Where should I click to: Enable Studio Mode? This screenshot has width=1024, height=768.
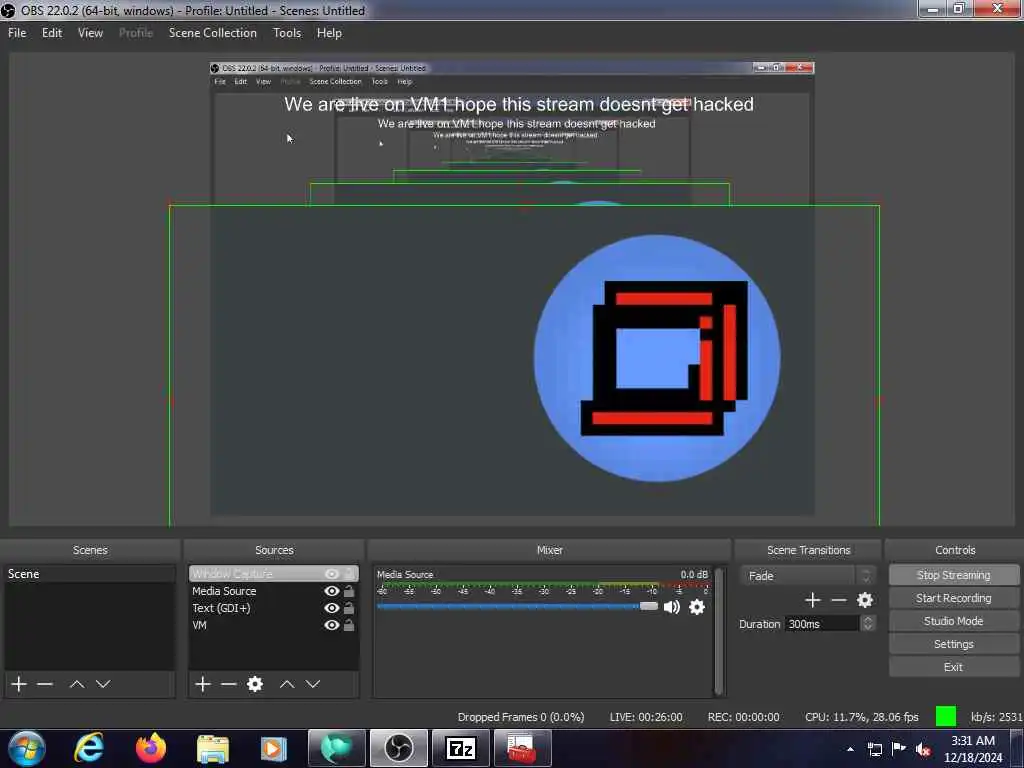953,621
